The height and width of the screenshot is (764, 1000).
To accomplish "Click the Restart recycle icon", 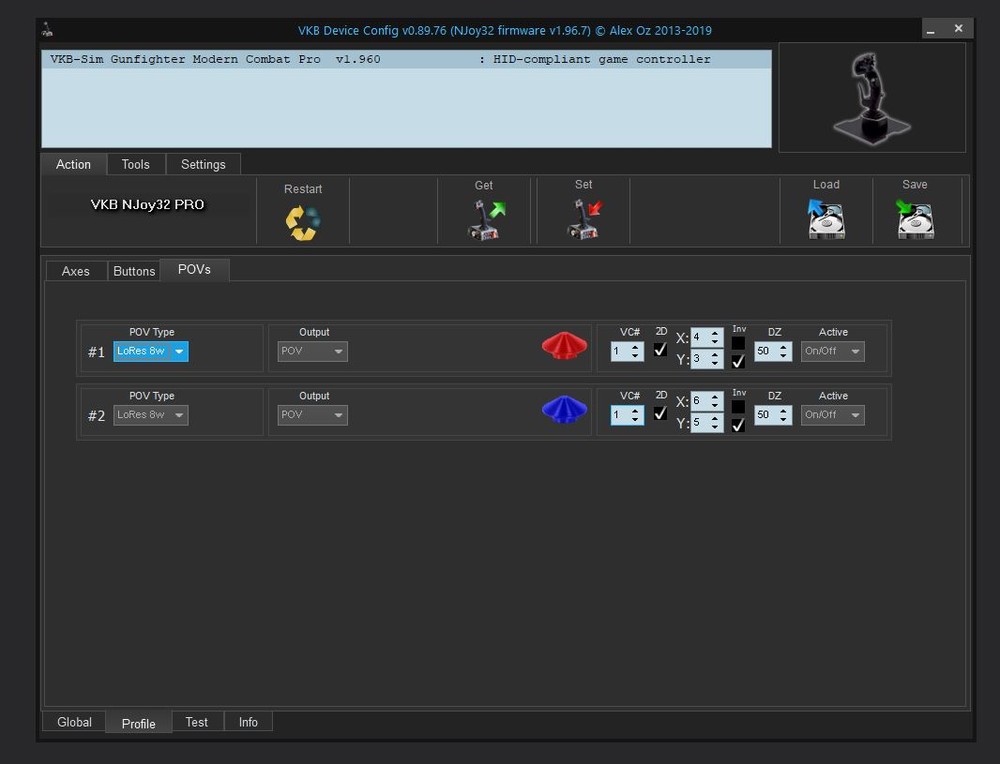I will [303, 223].
